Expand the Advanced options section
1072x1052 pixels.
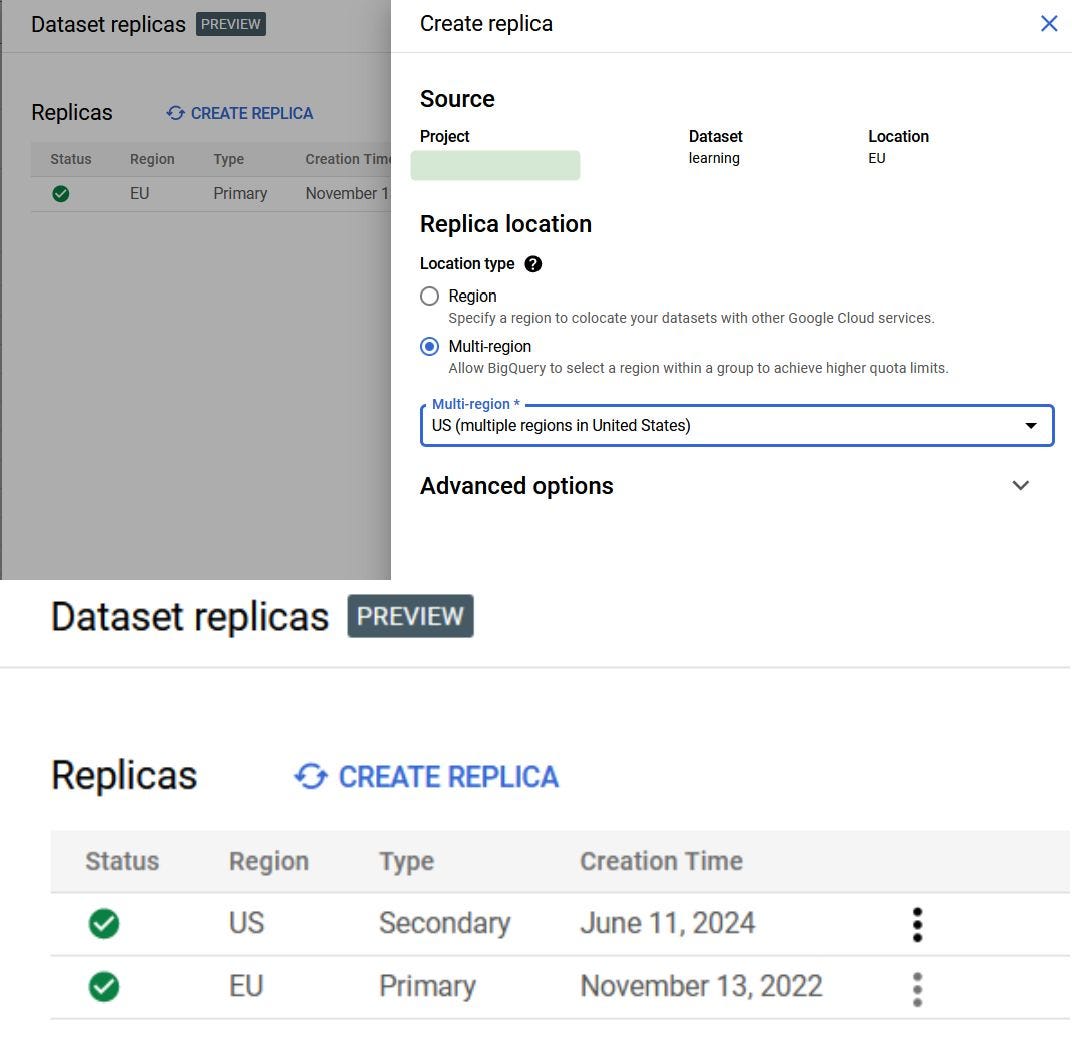pyautogui.click(x=1020, y=485)
